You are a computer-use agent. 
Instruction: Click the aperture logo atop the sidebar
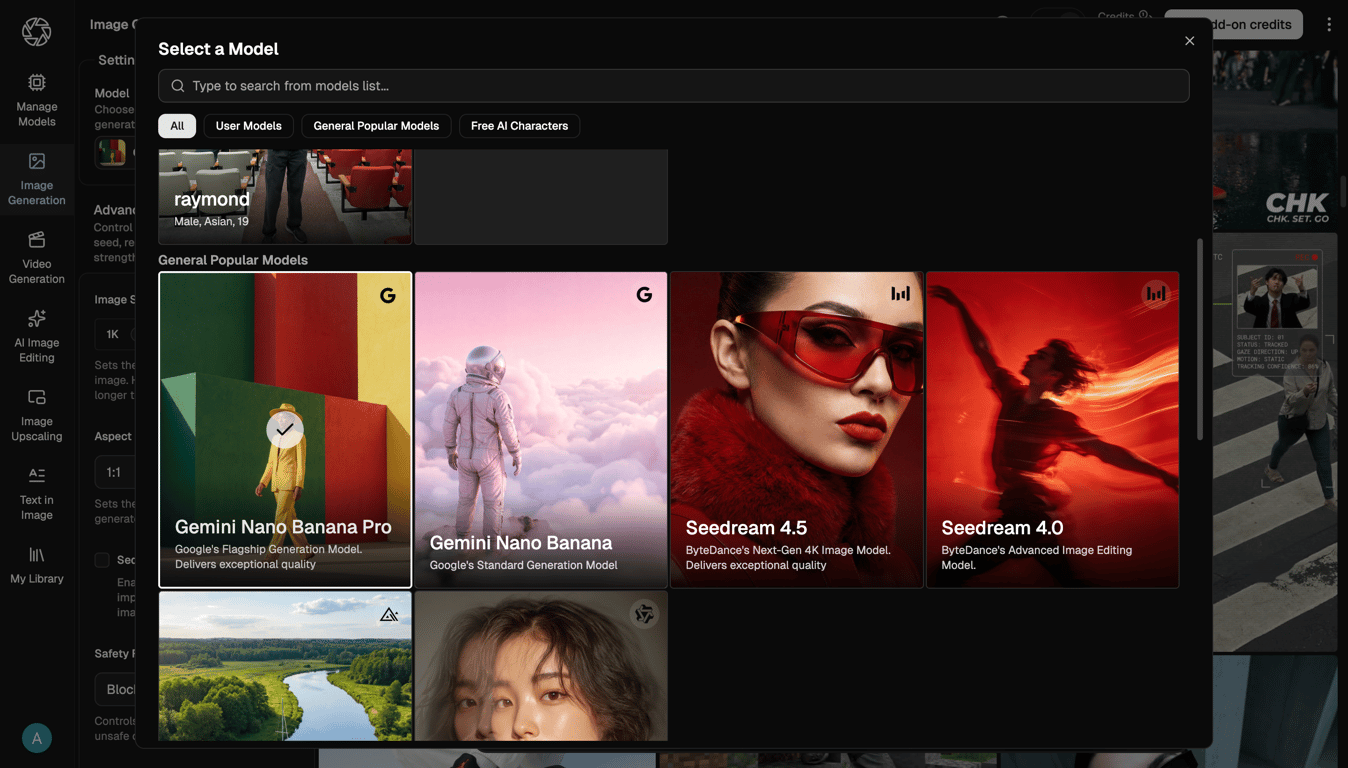tap(37, 31)
